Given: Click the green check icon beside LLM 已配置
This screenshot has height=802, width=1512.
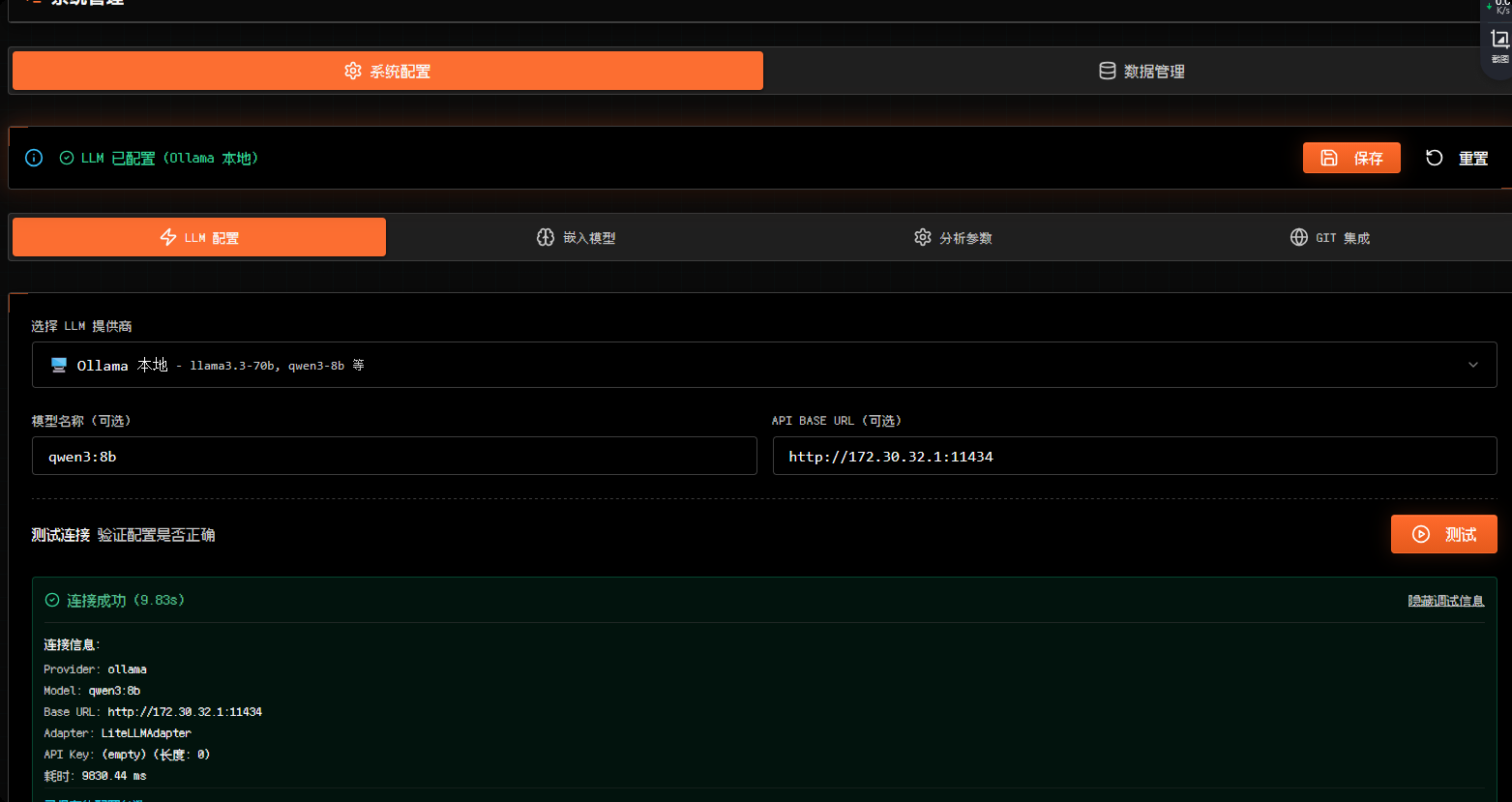Looking at the screenshot, I should coord(67,158).
